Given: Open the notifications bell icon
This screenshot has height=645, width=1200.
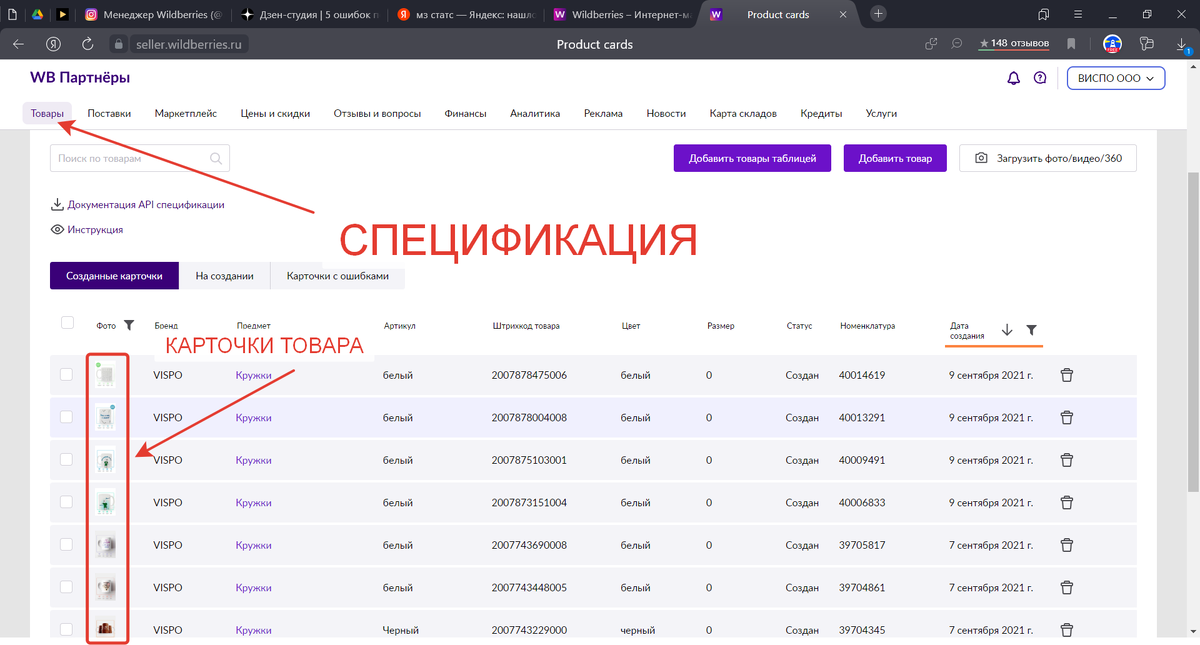Looking at the screenshot, I should click(1013, 78).
